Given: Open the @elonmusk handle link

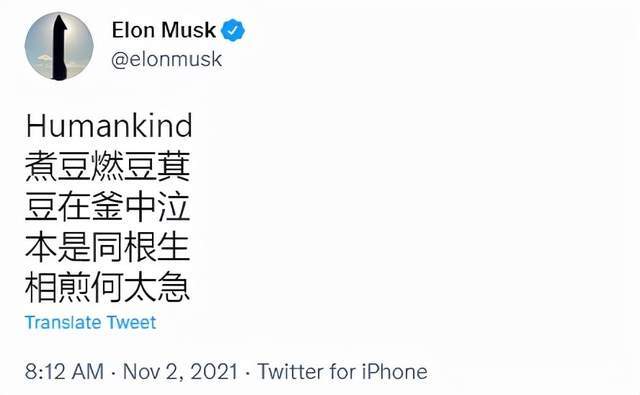Looking at the screenshot, I should [167, 60].
